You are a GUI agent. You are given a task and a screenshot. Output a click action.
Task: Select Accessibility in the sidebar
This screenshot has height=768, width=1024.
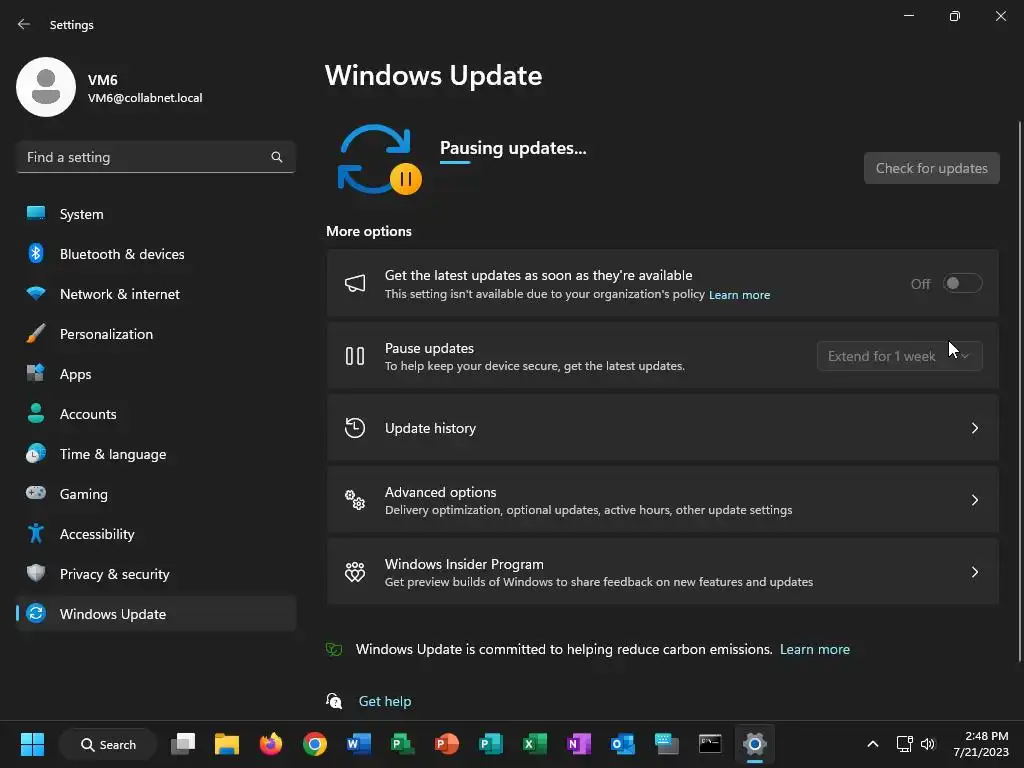[x=155, y=534]
